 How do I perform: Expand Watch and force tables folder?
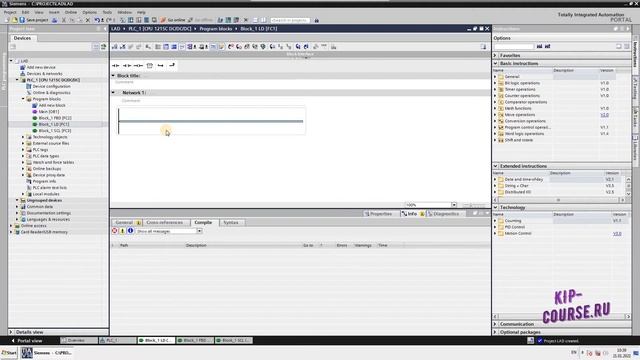click(23, 162)
